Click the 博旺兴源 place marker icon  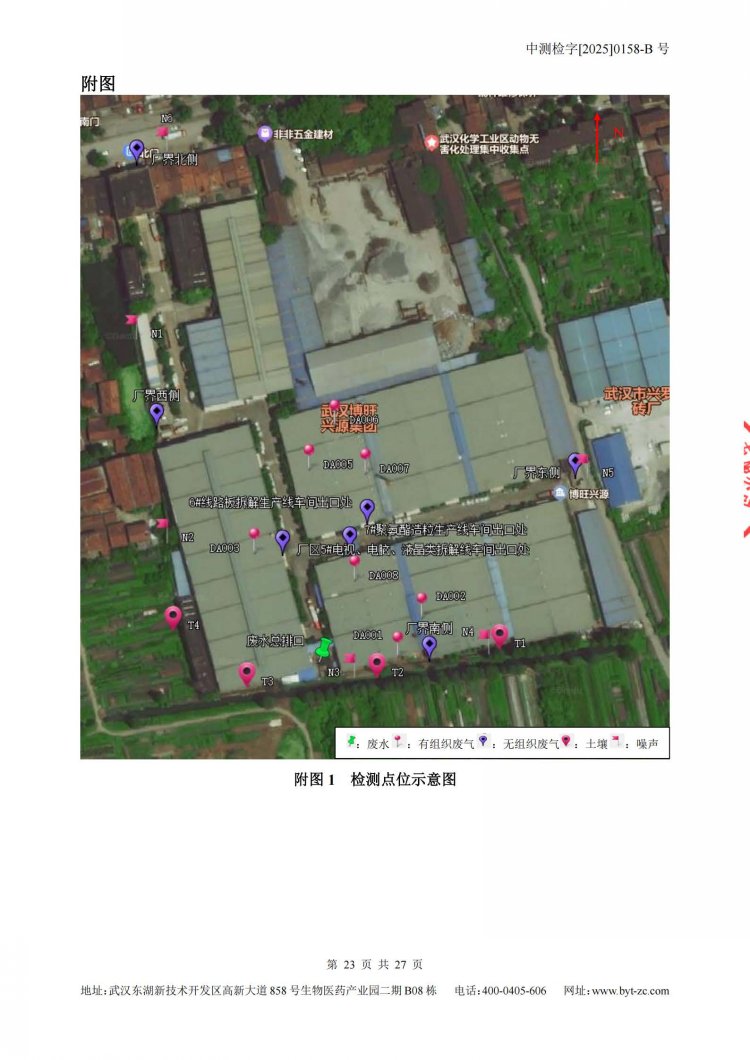click(562, 493)
